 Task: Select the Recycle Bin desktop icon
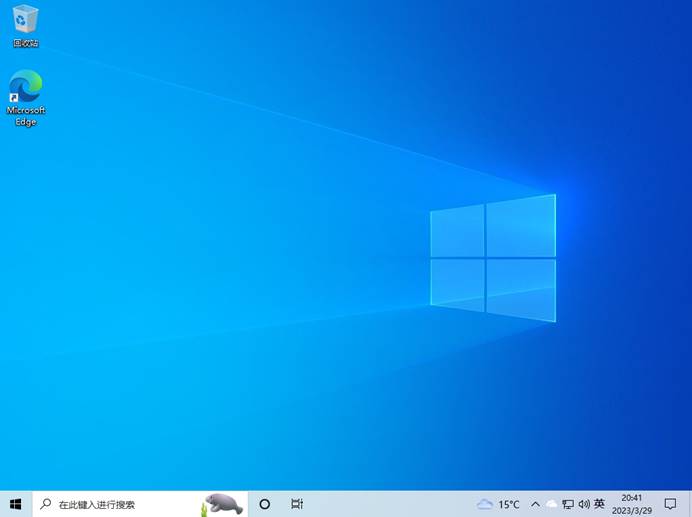[26, 20]
